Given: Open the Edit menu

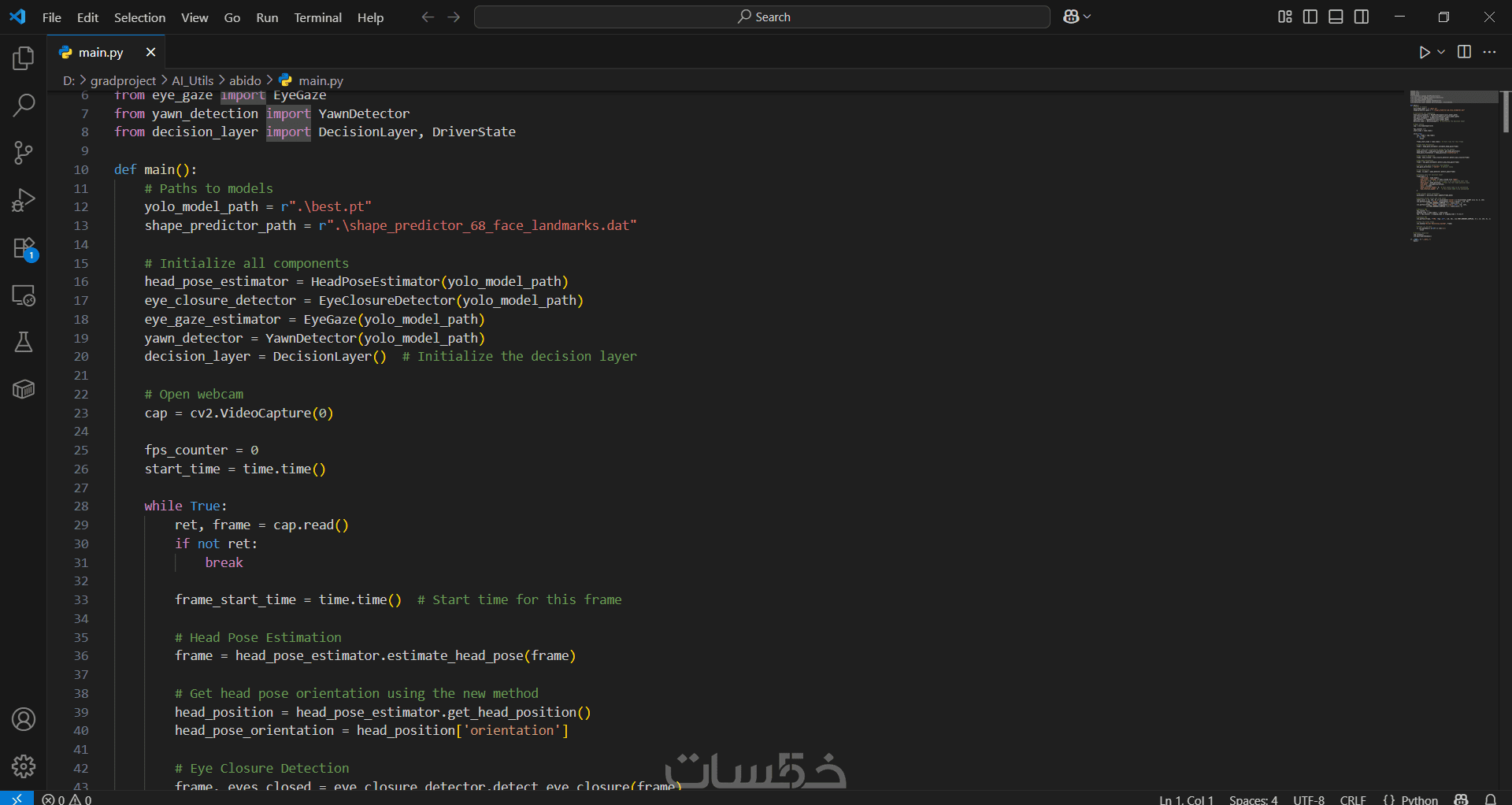Looking at the screenshot, I should (x=87, y=17).
